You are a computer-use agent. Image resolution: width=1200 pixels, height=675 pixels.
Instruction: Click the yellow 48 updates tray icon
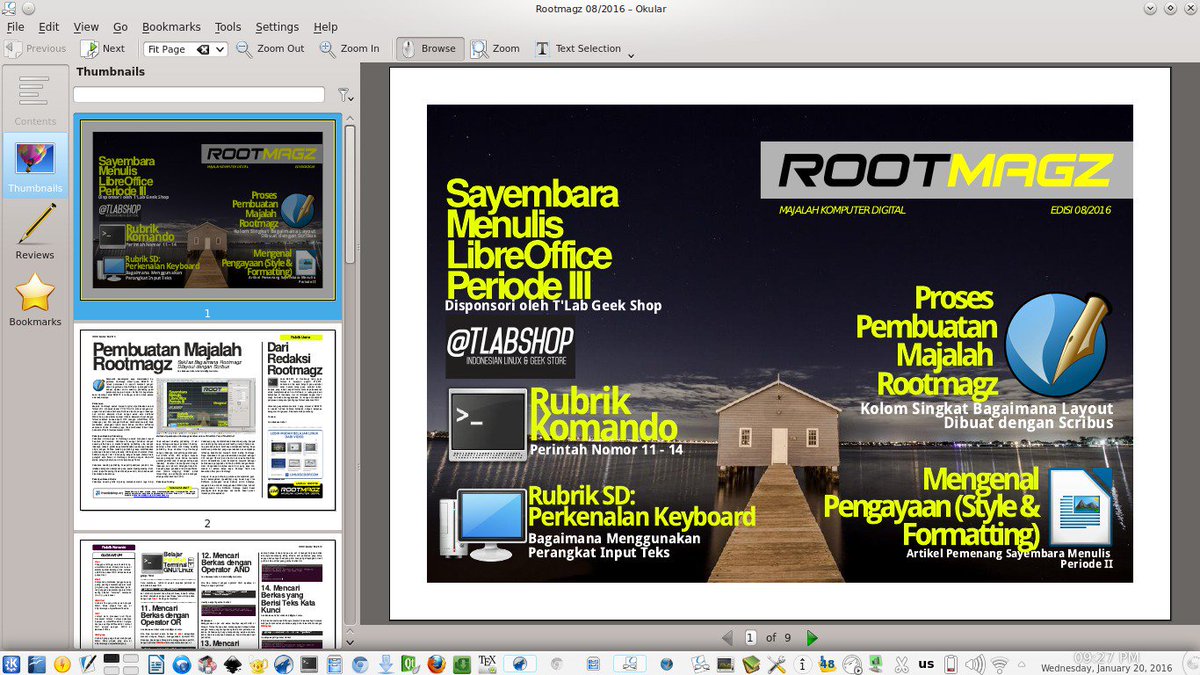[827, 664]
